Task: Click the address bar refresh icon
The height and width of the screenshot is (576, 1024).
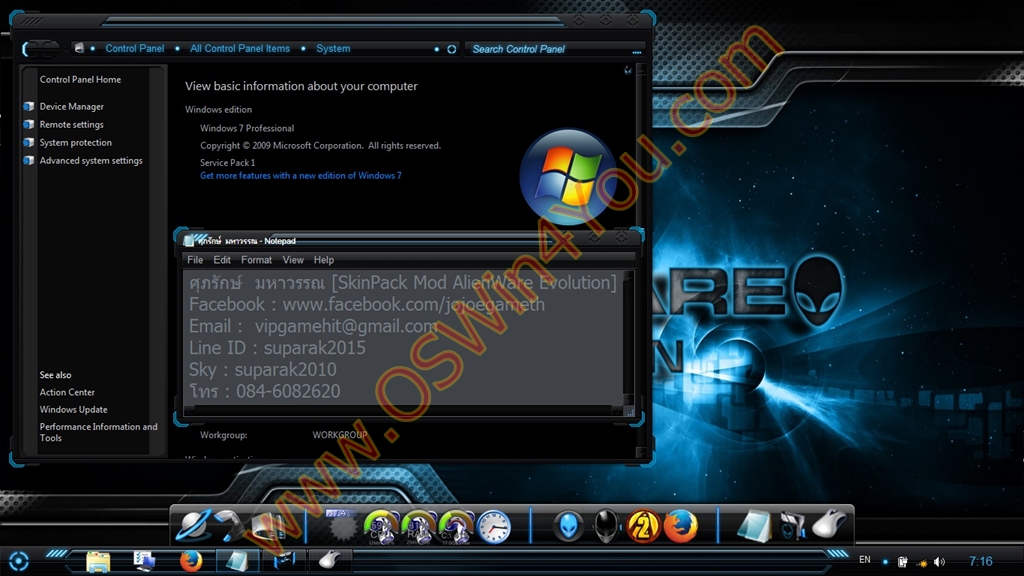Action: pos(451,49)
